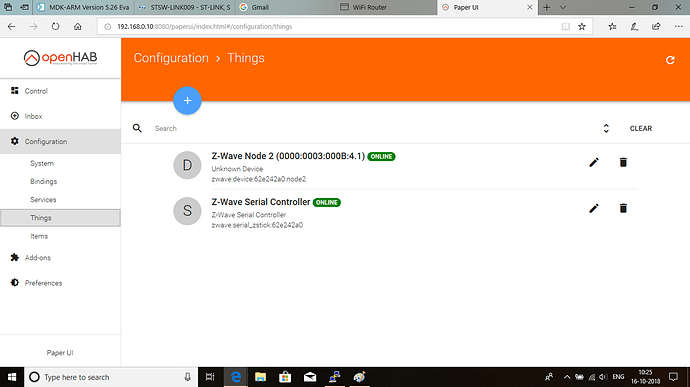Edit the Z-Wave Serial Controller thing
Image resolution: width=690 pixels, height=387 pixels.
pyautogui.click(x=594, y=208)
